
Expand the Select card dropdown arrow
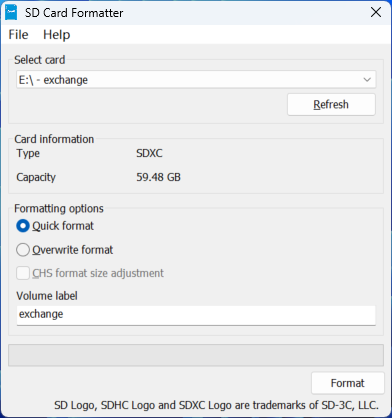coord(367,80)
